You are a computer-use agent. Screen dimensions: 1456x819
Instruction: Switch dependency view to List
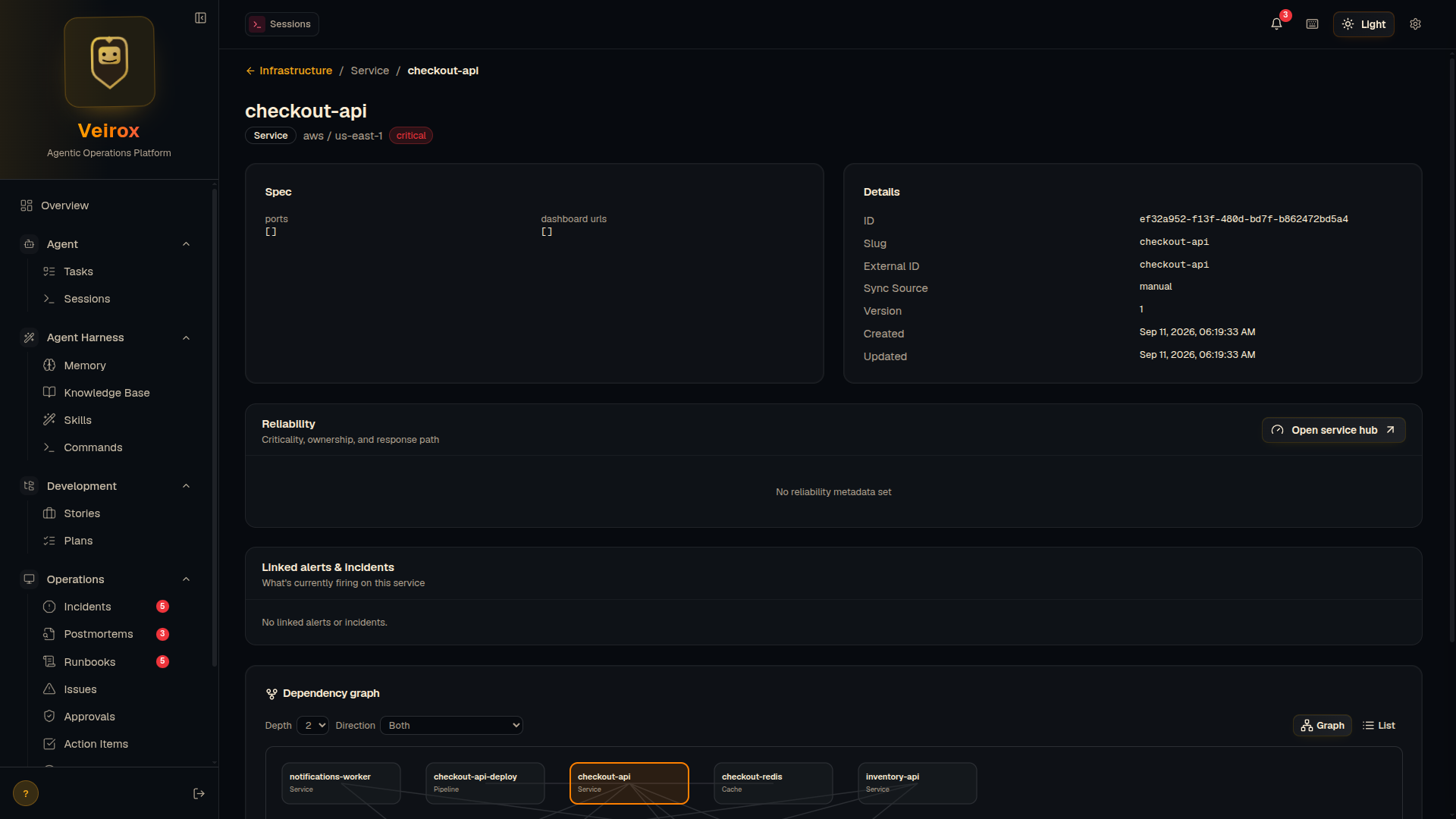1379,726
